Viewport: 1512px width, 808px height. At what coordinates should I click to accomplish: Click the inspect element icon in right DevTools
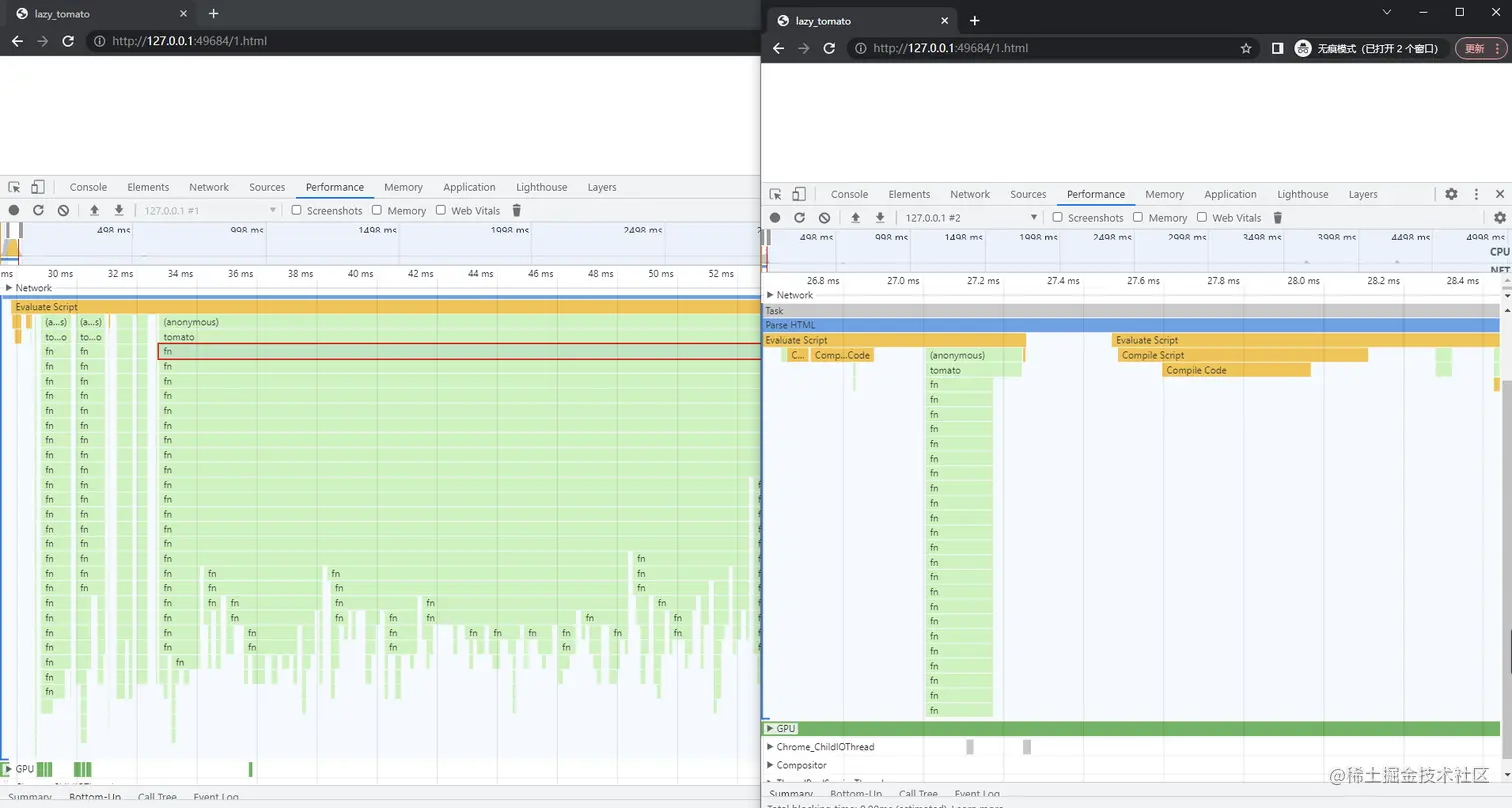[775, 194]
